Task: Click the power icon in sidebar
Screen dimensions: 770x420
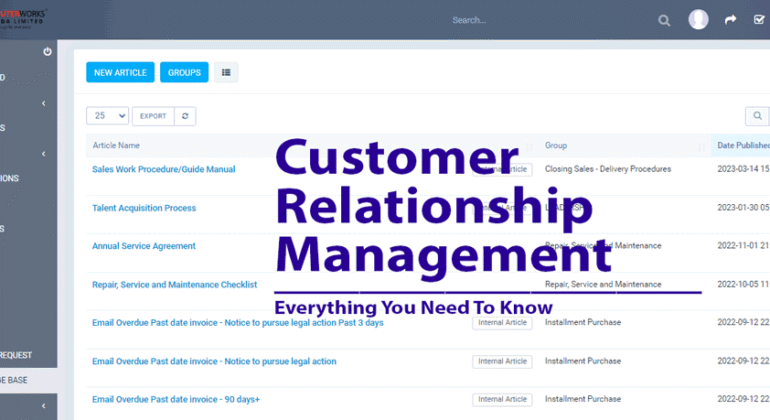Action: pos(47,52)
